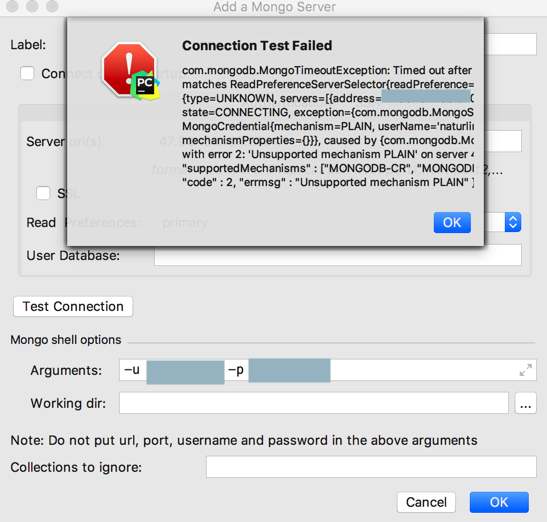This screenshot has height=522, width=547.
Task: Click the gray close window button
Action: pos(12,6)
